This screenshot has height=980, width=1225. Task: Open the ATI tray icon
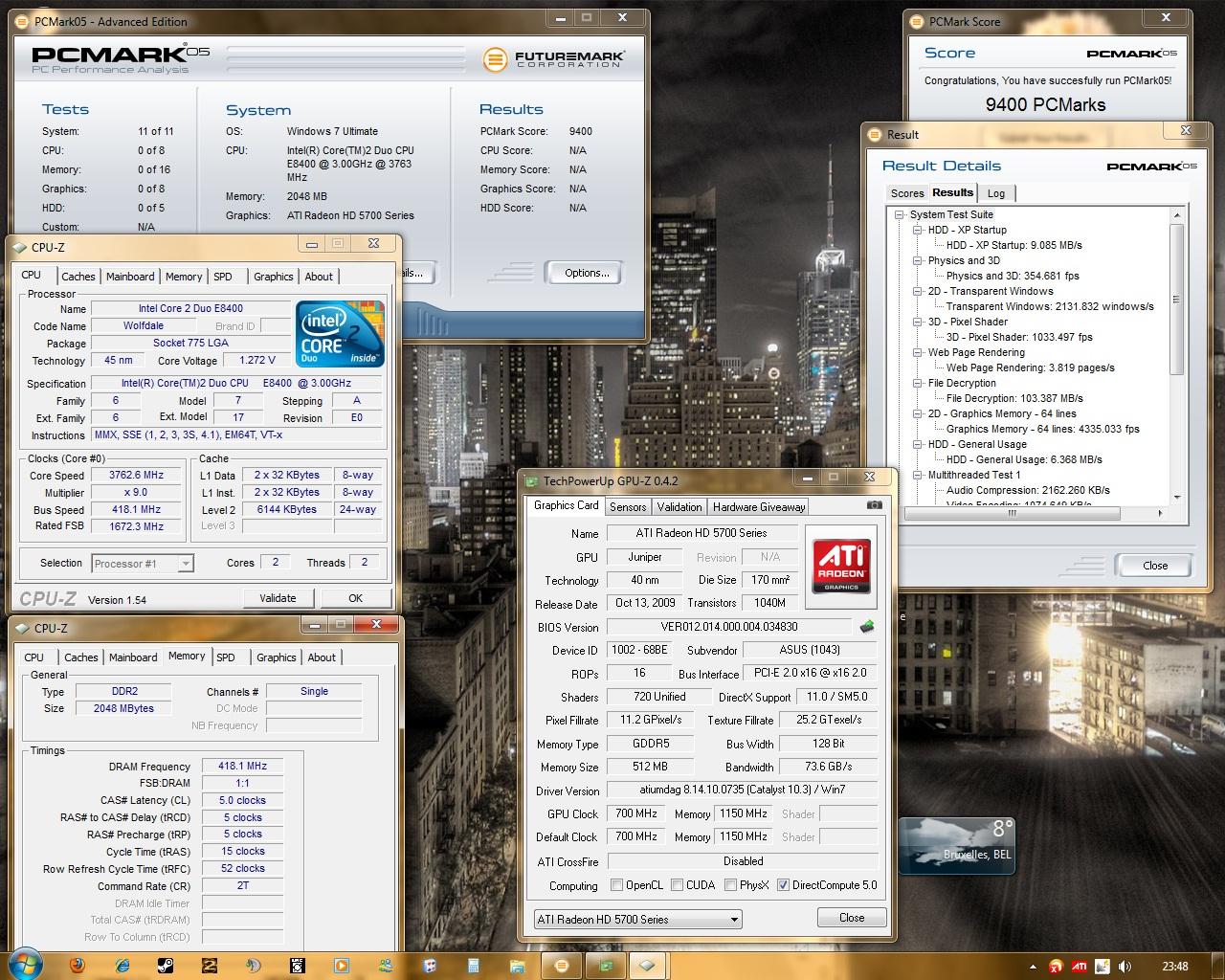pos(1080,967)
